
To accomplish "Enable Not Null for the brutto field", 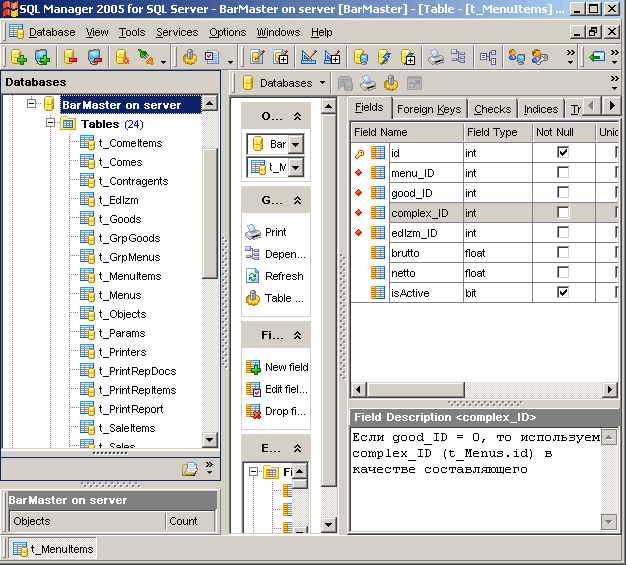I will tap(563, 252).
